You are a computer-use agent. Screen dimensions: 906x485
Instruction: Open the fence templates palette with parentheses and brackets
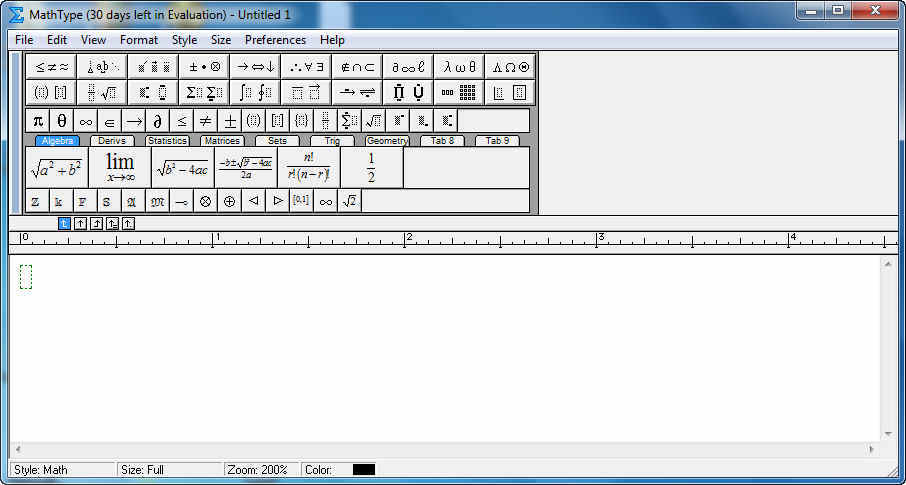click(51, 92)
